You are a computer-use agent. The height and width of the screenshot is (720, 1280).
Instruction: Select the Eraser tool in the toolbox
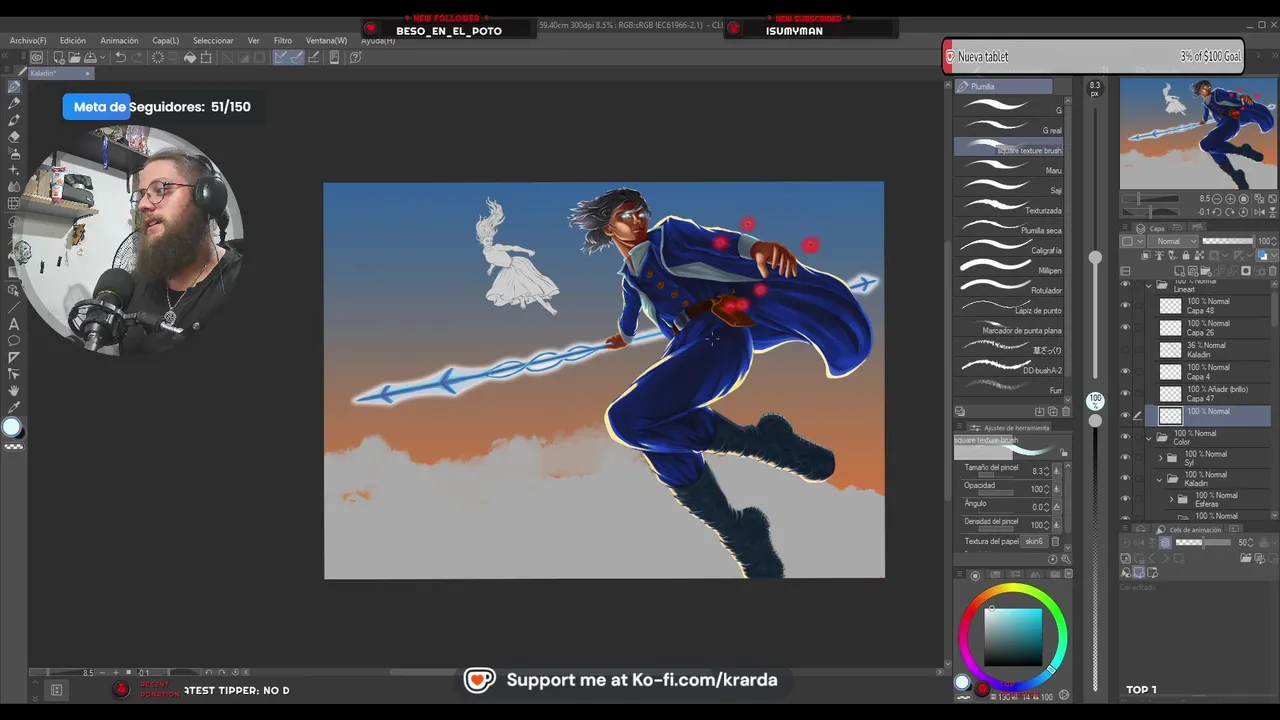(x=14, y=137)
